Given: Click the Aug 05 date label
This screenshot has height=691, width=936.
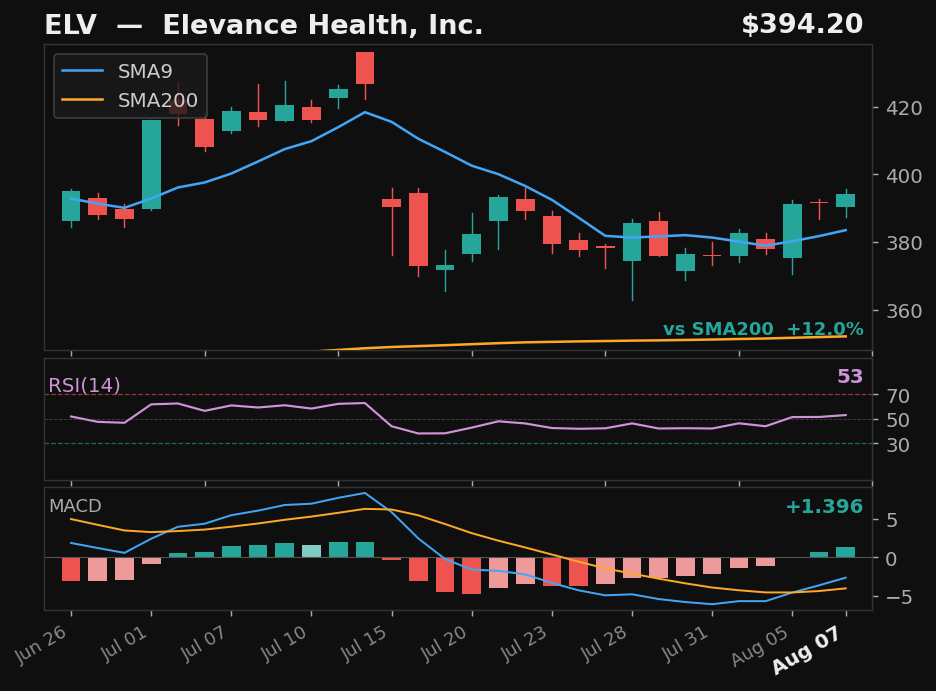Looking at the screenshot, I should pyautogui.click(x=759, y=645).
